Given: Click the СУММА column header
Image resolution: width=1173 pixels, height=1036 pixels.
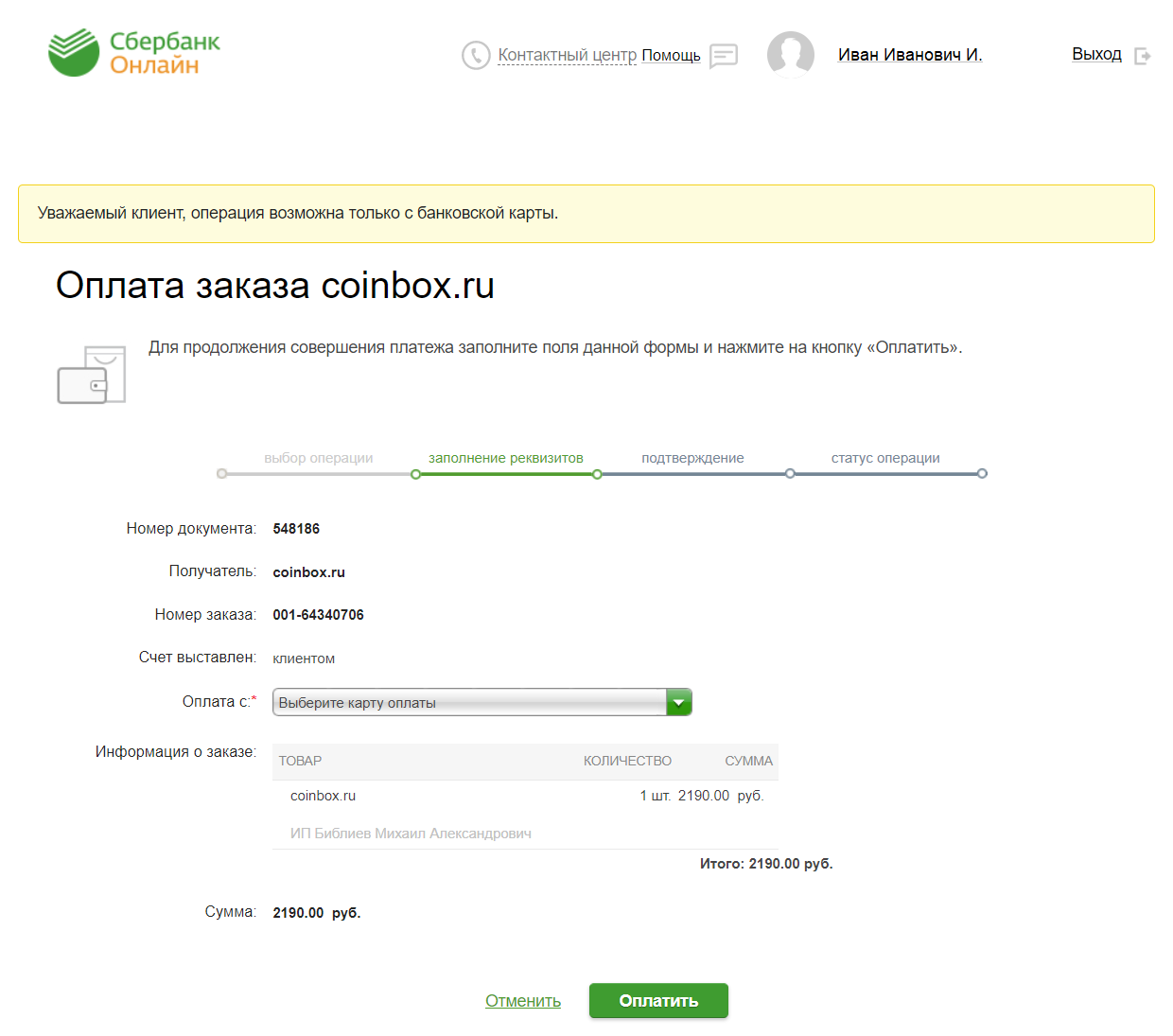Looking at the screenshot, I should tap(749, 761).
